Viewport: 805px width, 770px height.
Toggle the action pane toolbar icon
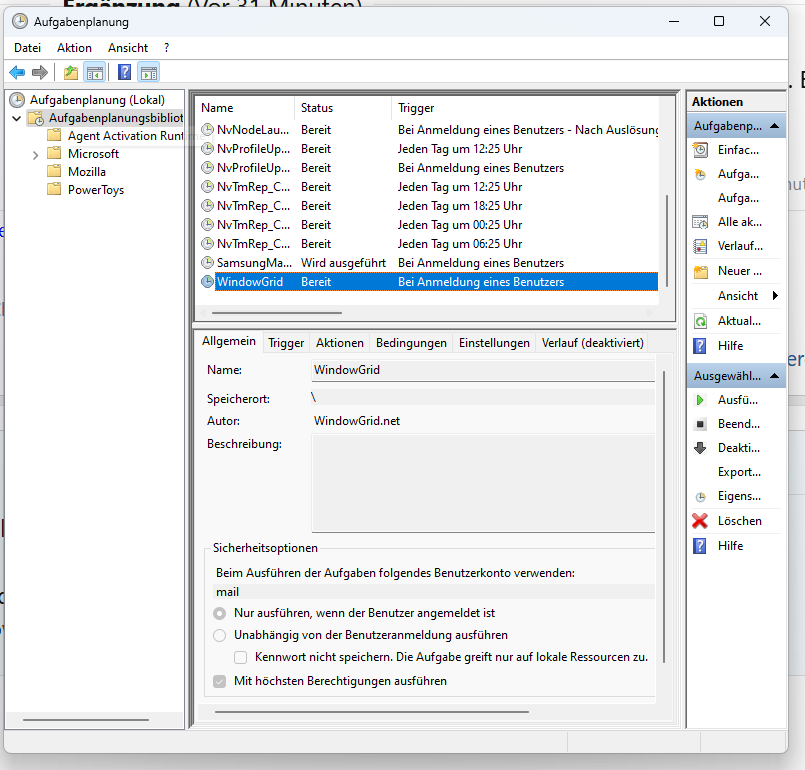pos(149,72)
